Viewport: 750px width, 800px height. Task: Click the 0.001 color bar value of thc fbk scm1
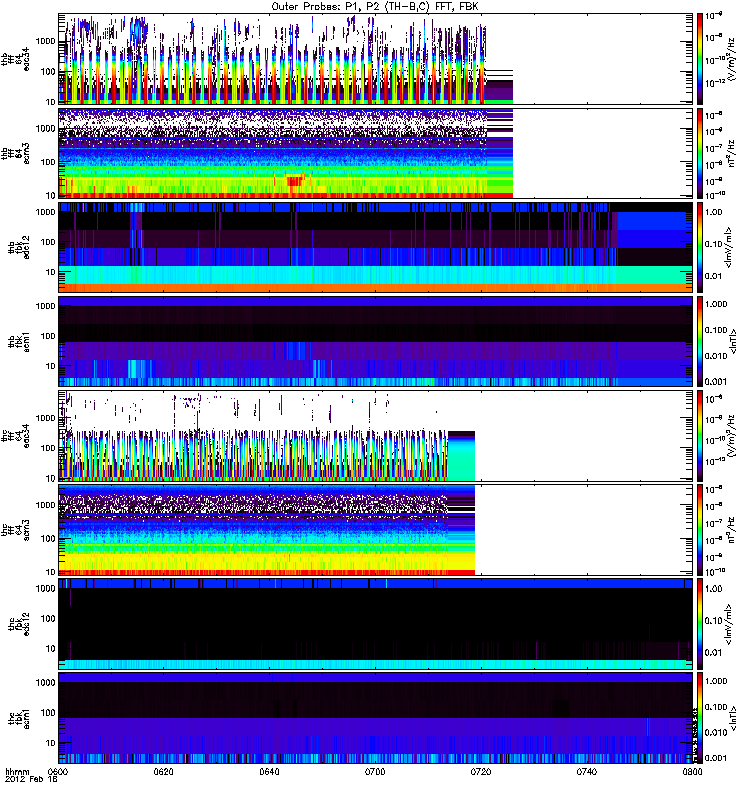[x=716, y=758]
